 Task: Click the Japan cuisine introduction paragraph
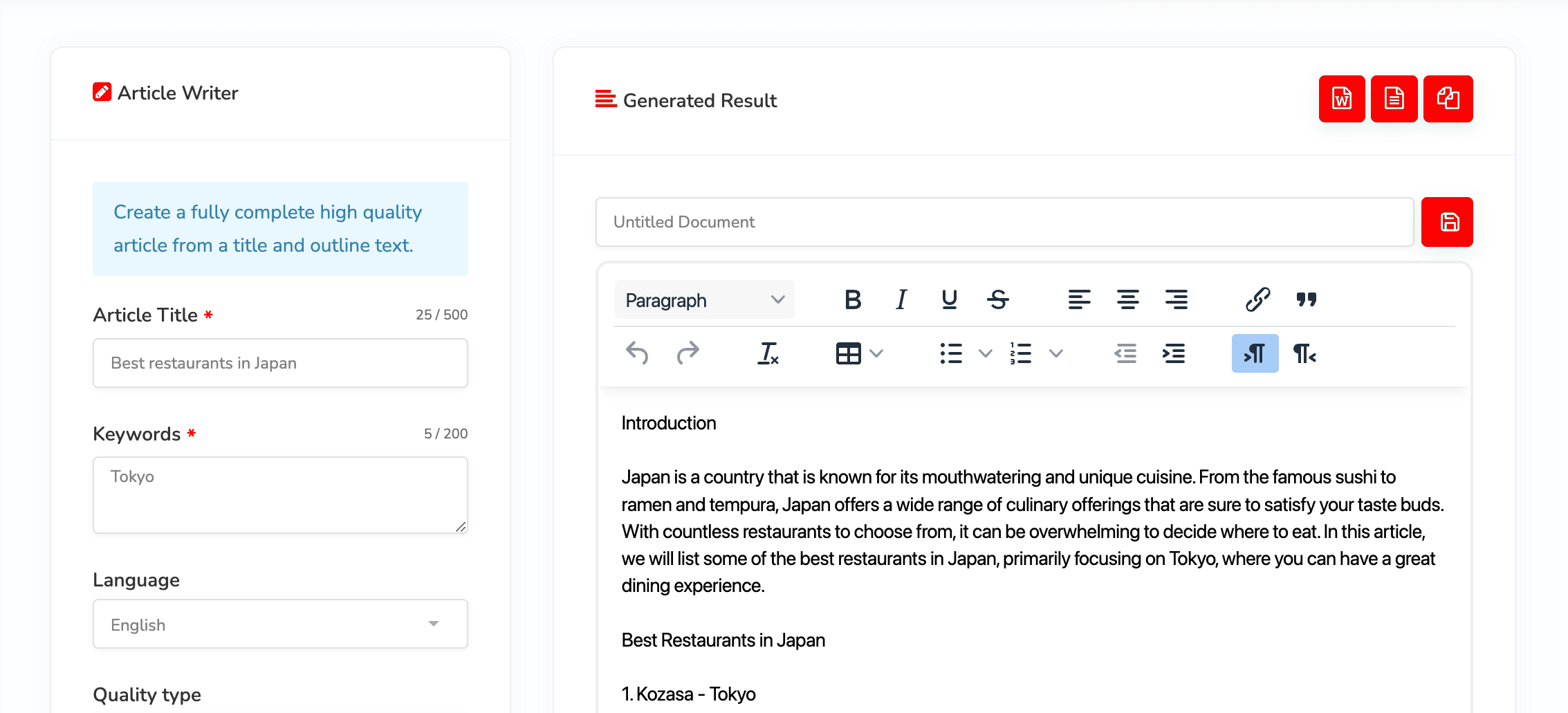[x=1032, y=531]
